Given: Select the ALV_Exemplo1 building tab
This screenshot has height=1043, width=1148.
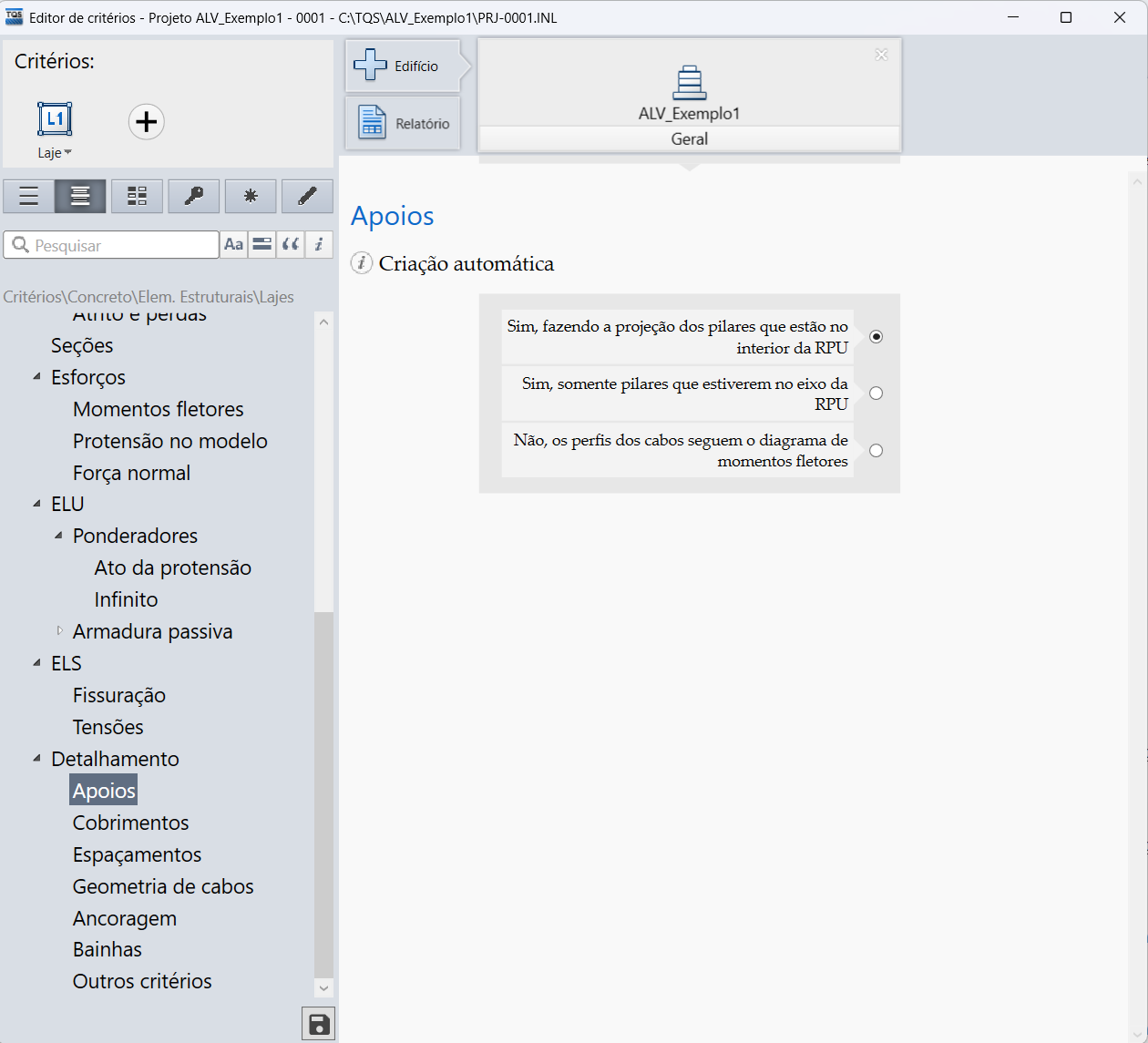Looking at the screenshot, I should pyautogui.click(x=690, y=94).
